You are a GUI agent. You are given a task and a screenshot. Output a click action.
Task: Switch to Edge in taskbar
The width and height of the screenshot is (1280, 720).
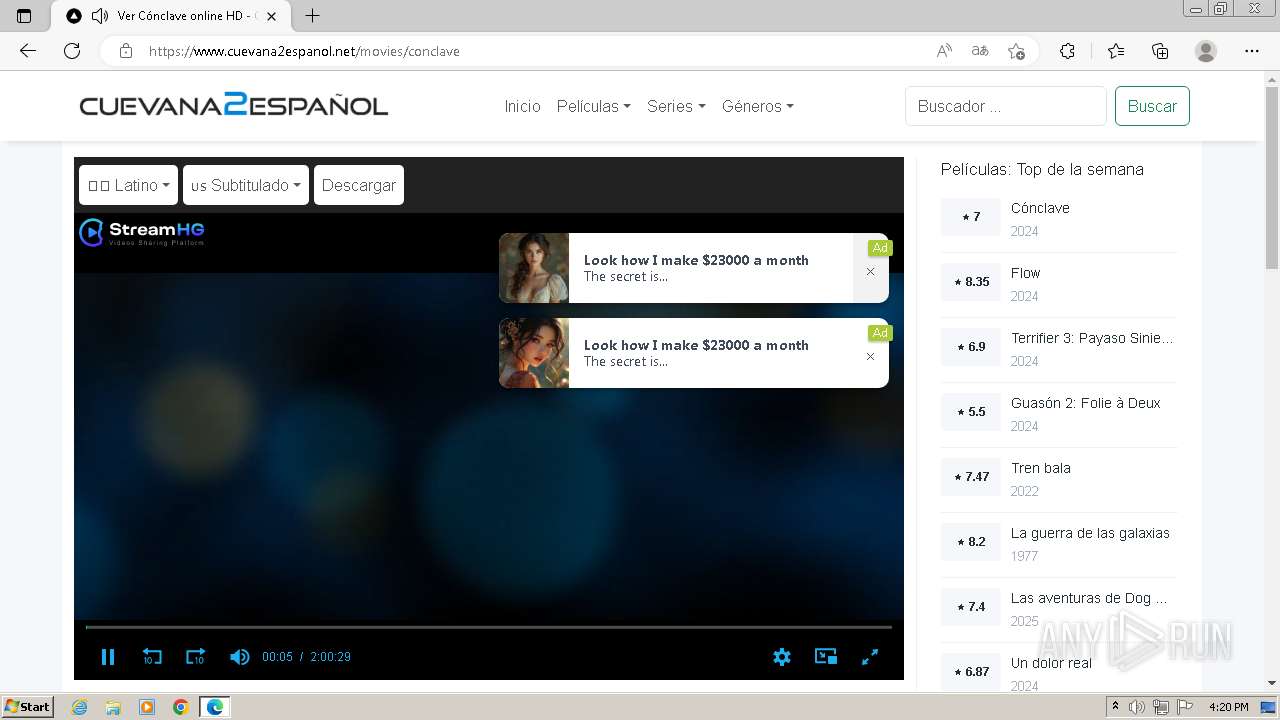point(215,707)
